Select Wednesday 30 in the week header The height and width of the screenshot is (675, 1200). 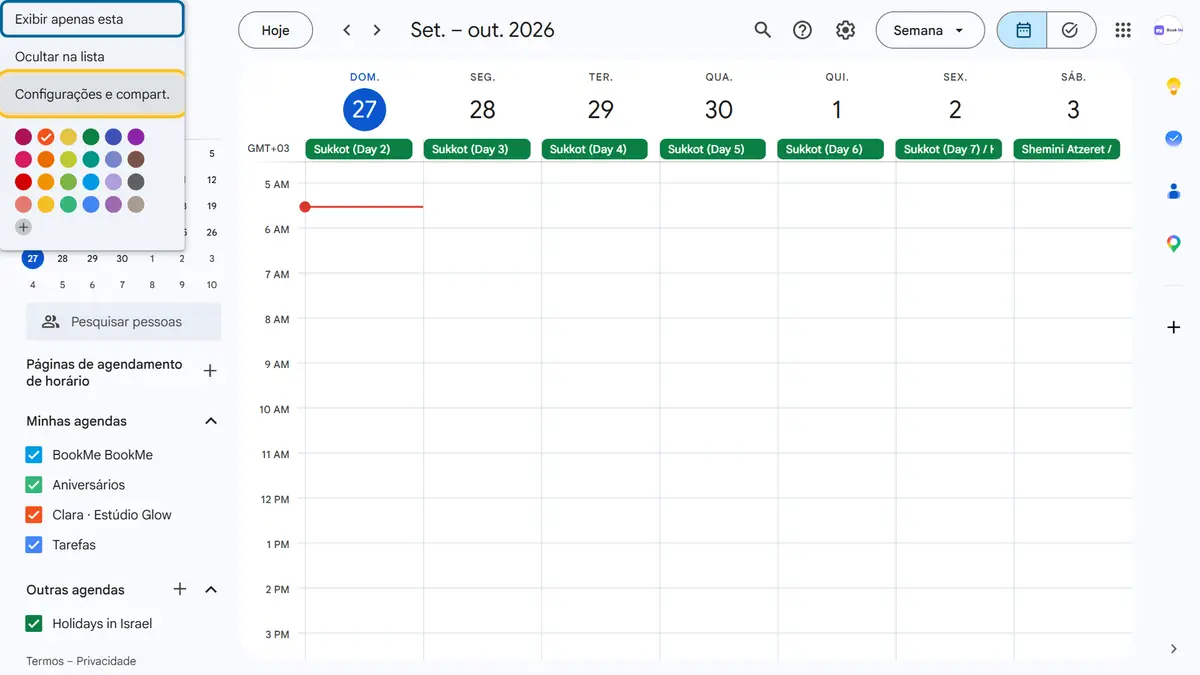click(x=718, y=109)
